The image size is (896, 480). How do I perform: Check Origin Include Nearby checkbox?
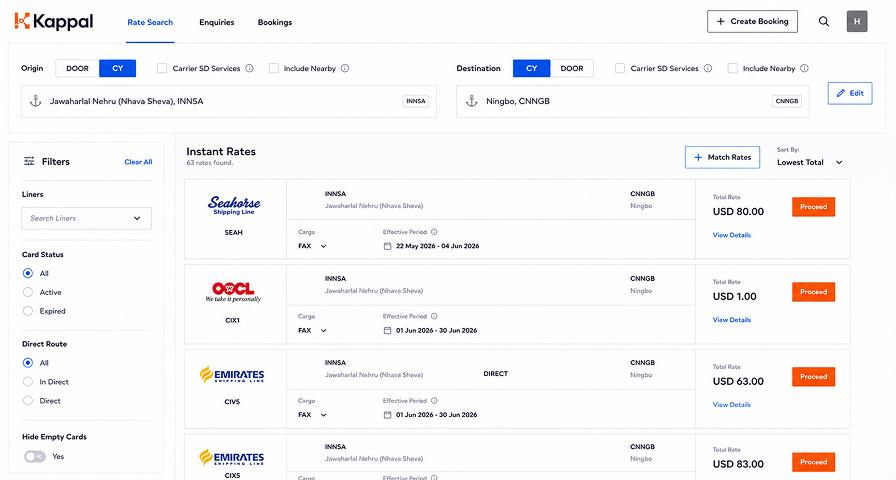click(274, 68)
